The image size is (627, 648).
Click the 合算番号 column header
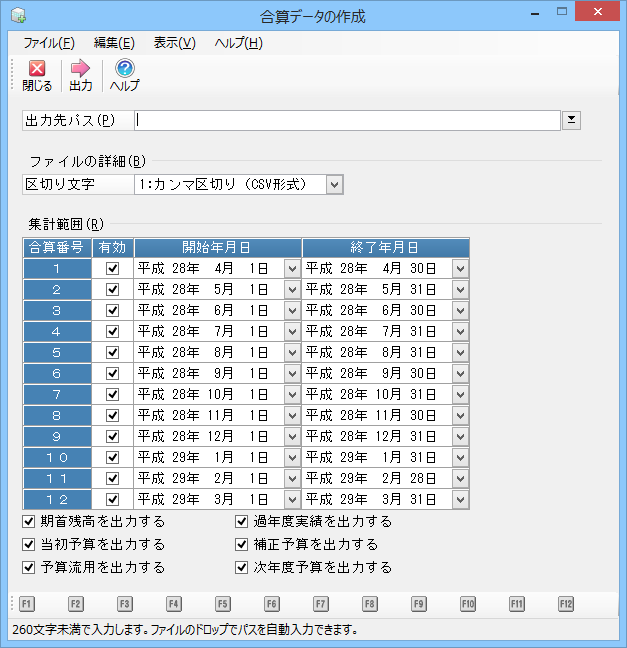[x=57, y=247]
